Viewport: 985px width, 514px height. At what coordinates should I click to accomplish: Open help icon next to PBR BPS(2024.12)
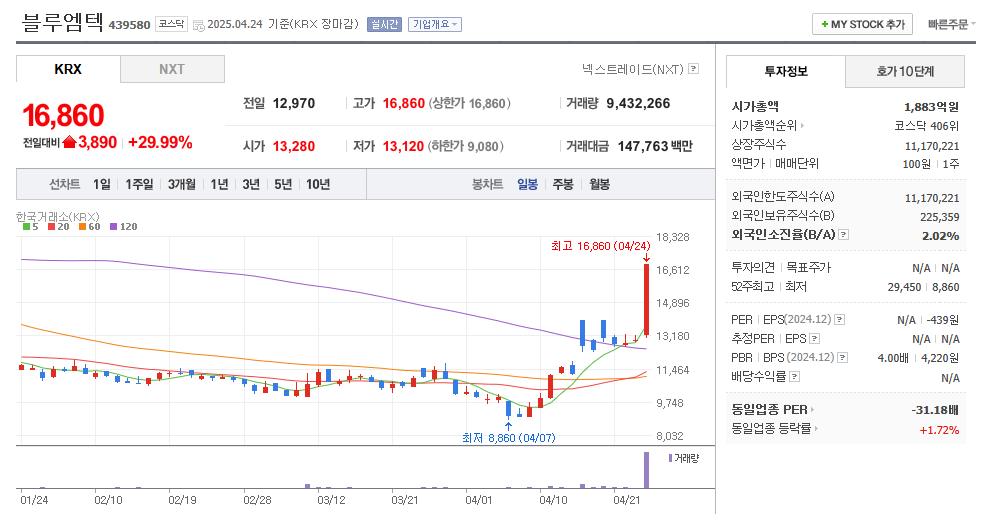pos(843,358)
